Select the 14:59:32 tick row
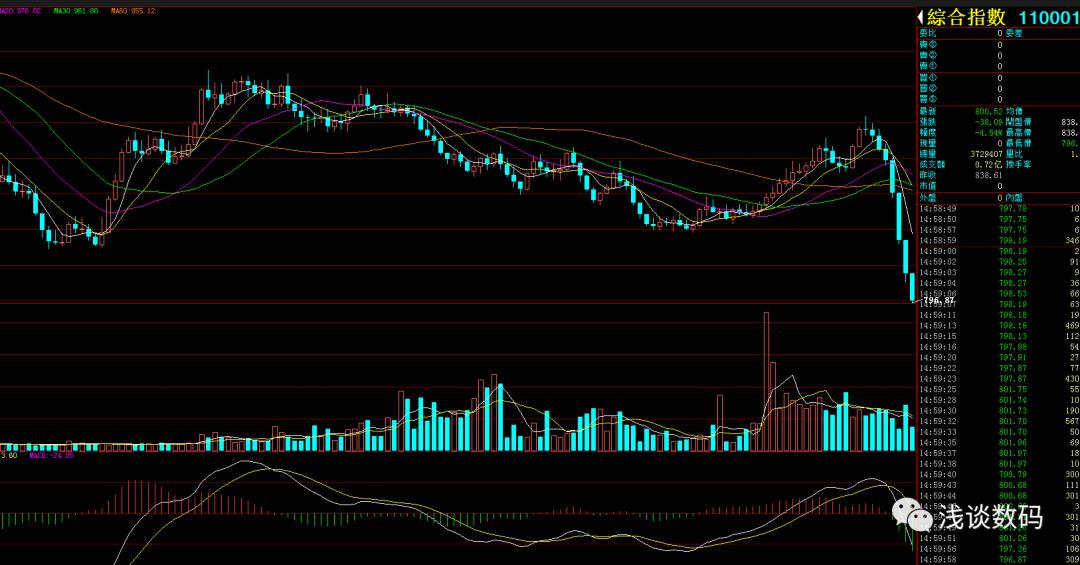 [x=999, y=422]
